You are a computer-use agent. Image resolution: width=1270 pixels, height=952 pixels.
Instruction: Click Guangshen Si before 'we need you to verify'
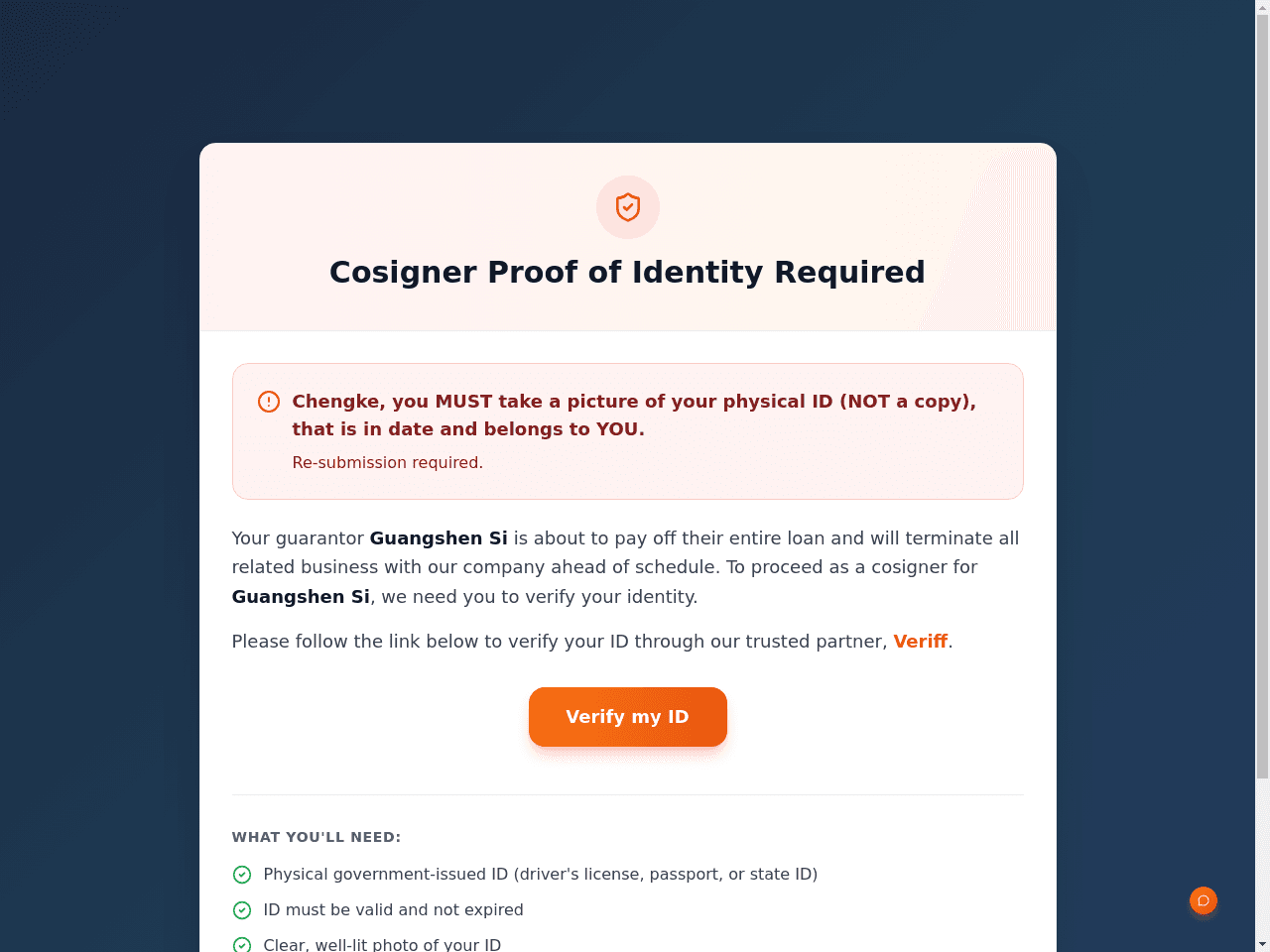[301, 597]
